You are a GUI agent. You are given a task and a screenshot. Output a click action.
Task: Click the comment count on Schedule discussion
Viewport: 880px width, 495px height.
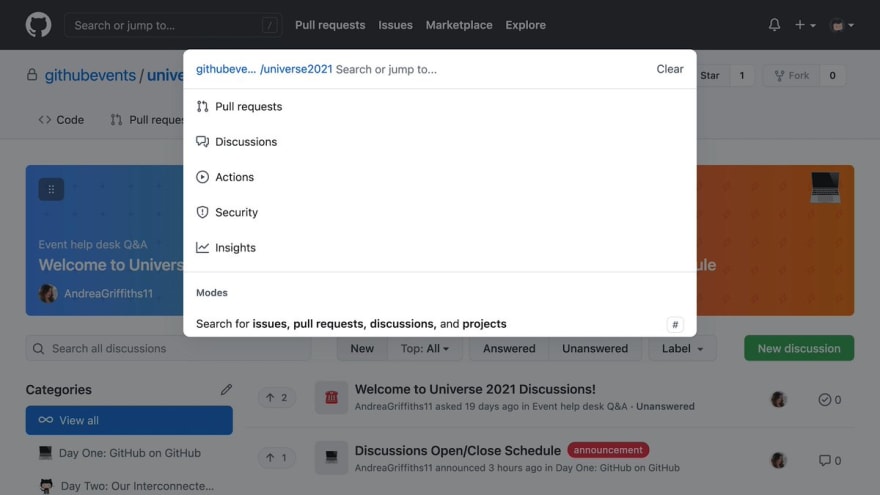click(x=829, y=460)
